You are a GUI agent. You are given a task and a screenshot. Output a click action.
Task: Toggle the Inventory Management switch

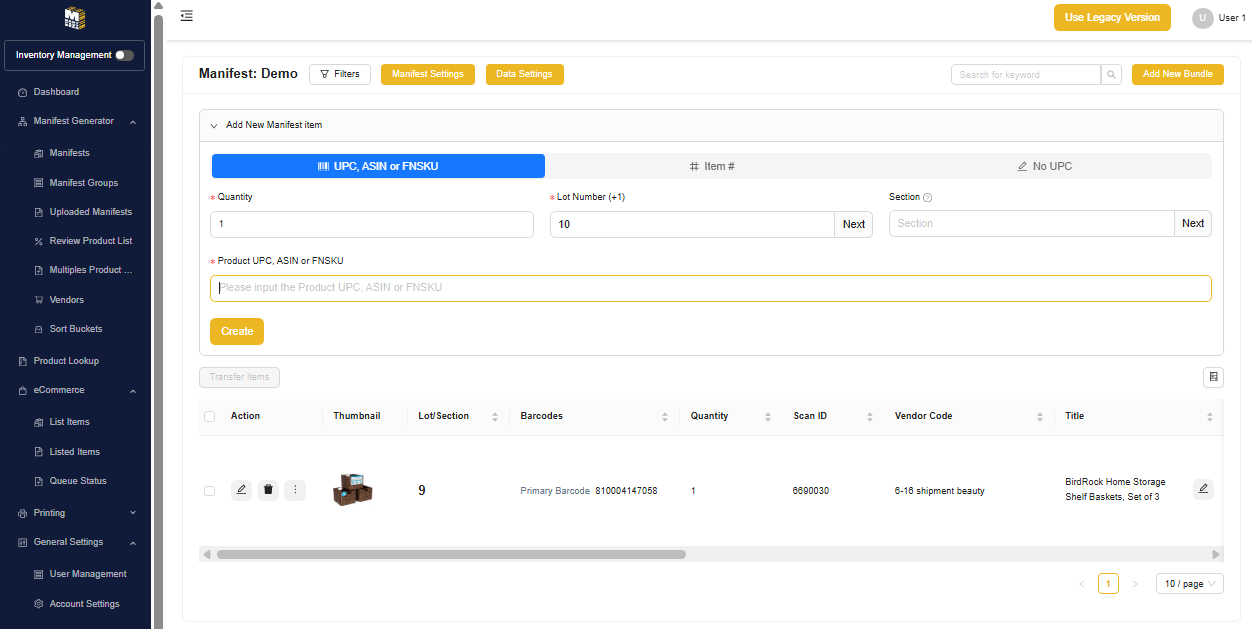point(124,56)
